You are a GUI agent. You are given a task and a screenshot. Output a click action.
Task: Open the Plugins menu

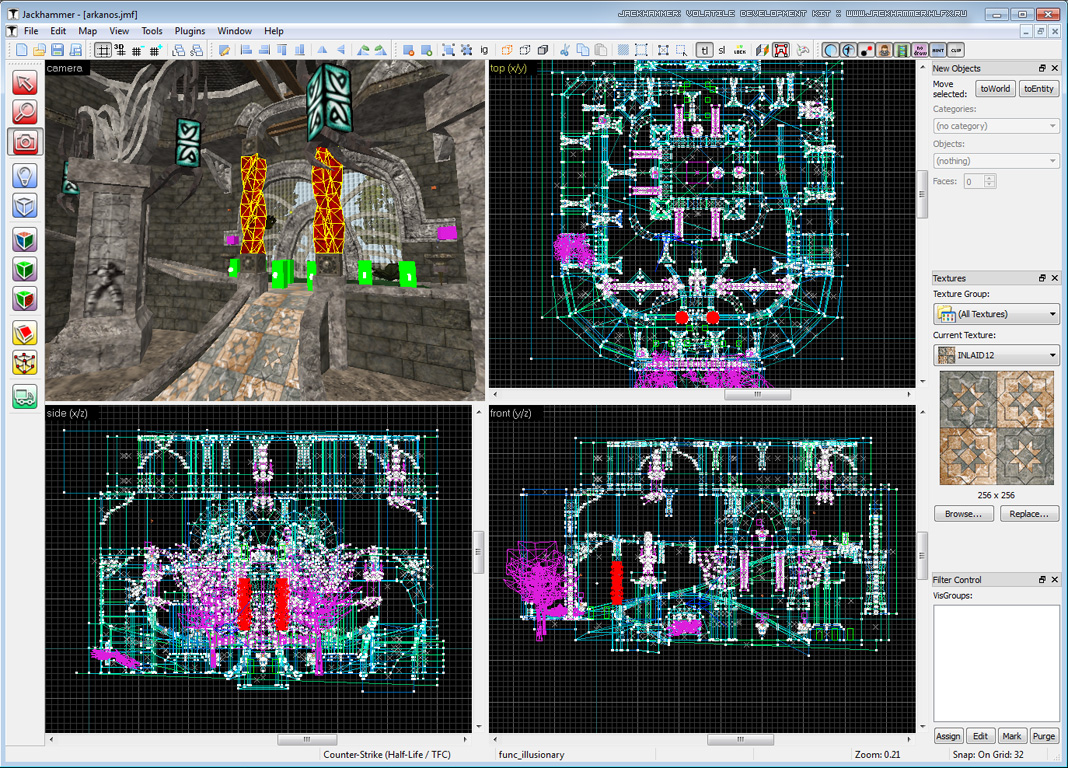190,31
